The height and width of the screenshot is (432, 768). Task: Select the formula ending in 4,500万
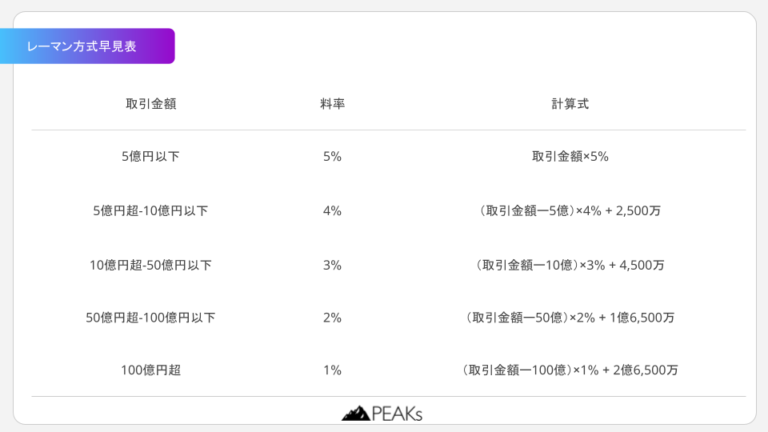(x=570, y=265)
